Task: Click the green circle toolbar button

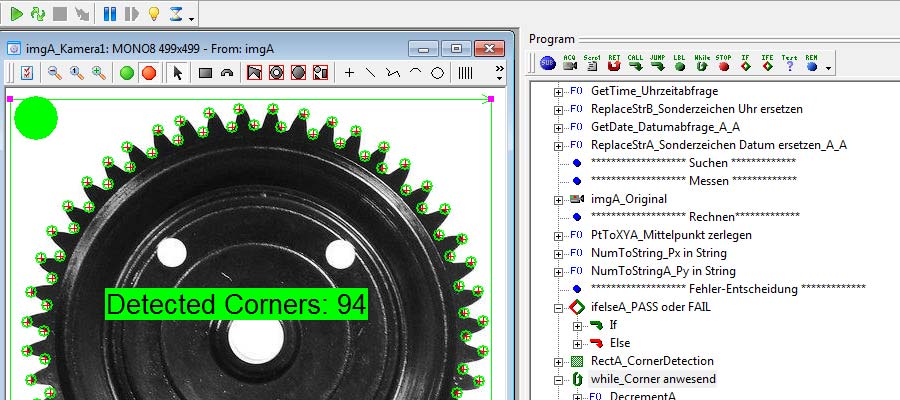Action: (x=127, y=73)
